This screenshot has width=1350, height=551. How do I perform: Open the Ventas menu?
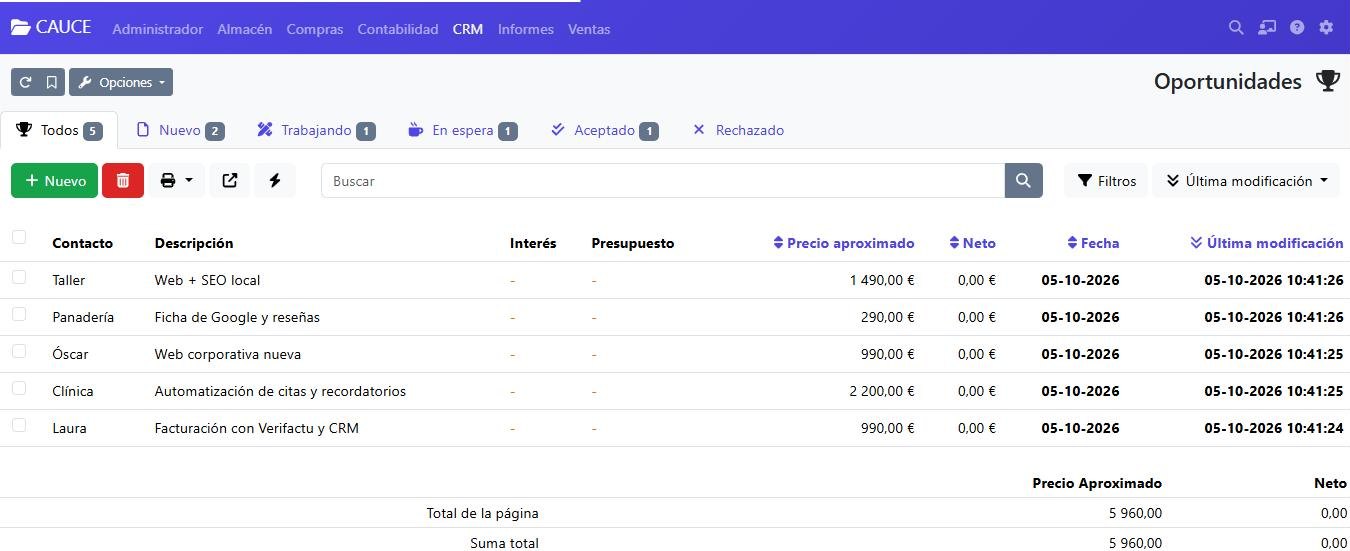pyautogui.click(x=589, y=29)
